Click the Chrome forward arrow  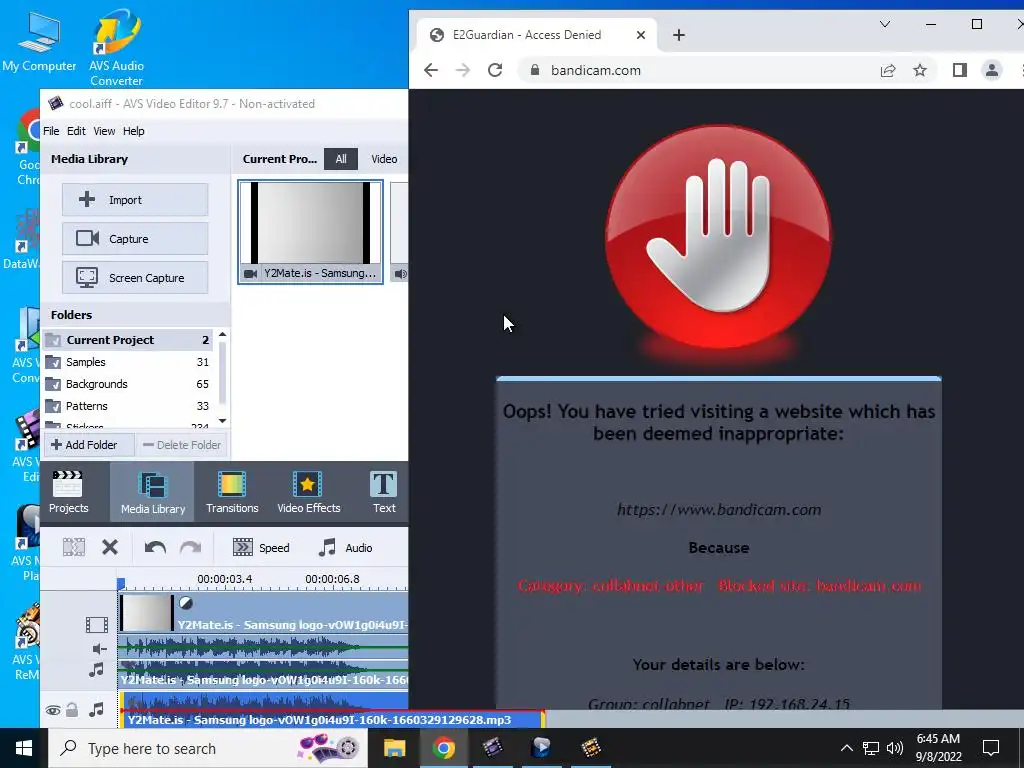(463, 70)
